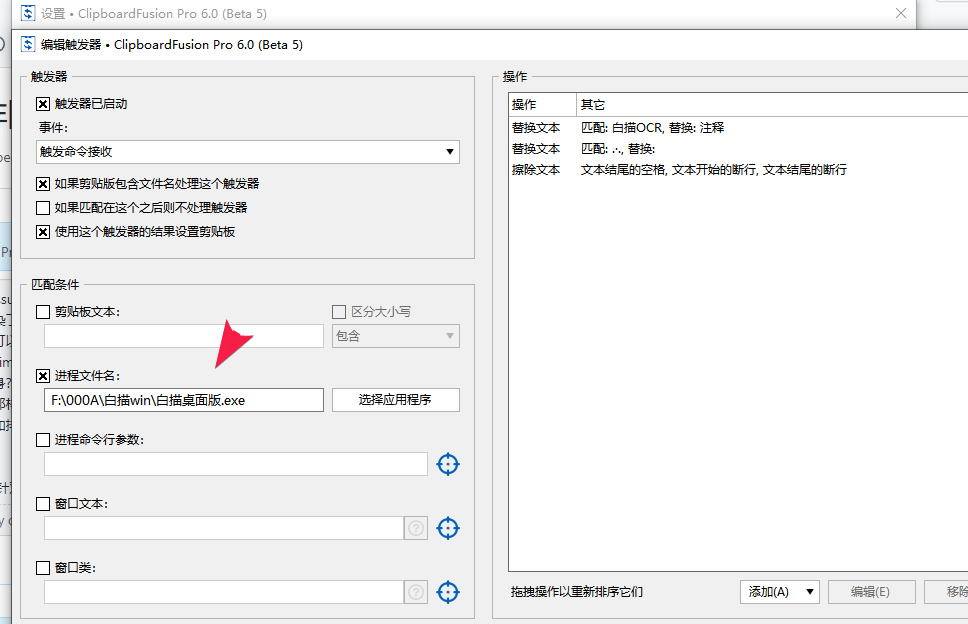
Task: Click target picker icon for 窗口类
Action: coord(448,592)
